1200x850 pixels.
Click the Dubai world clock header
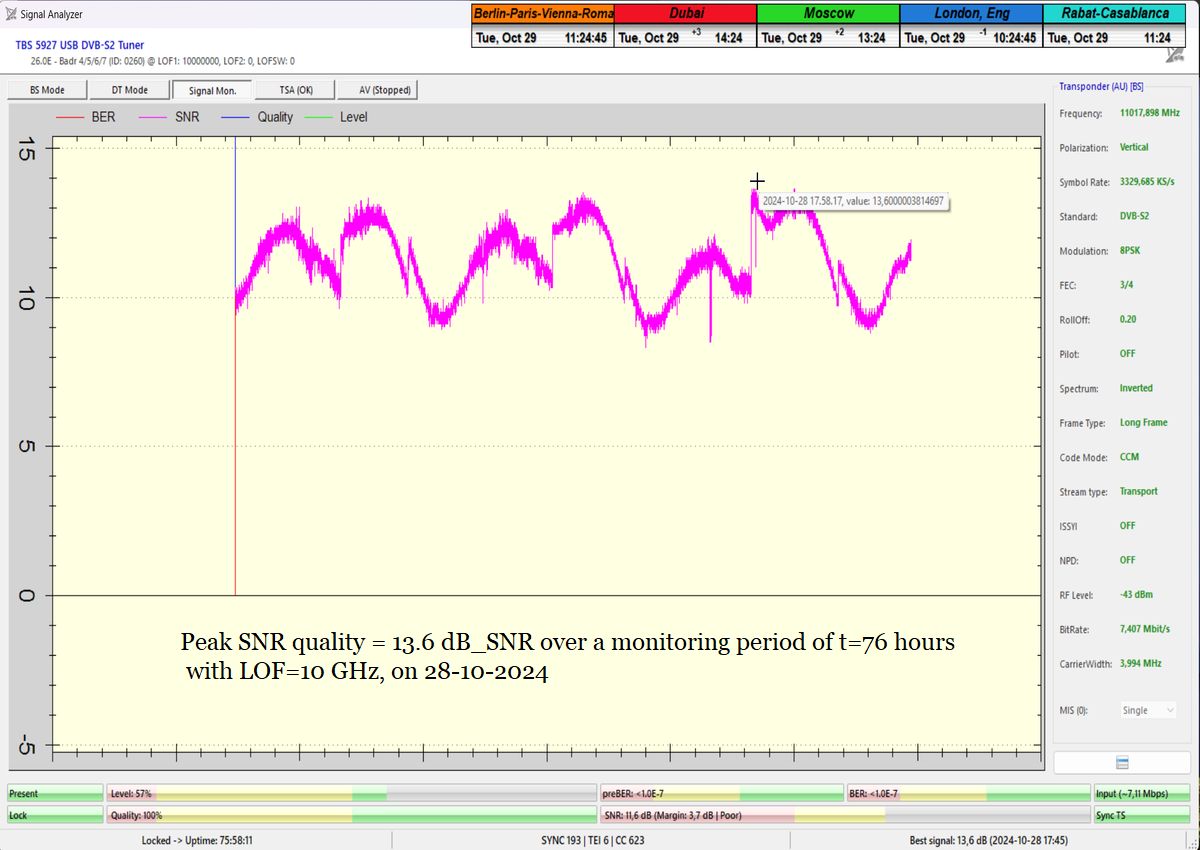click(685, 13)
